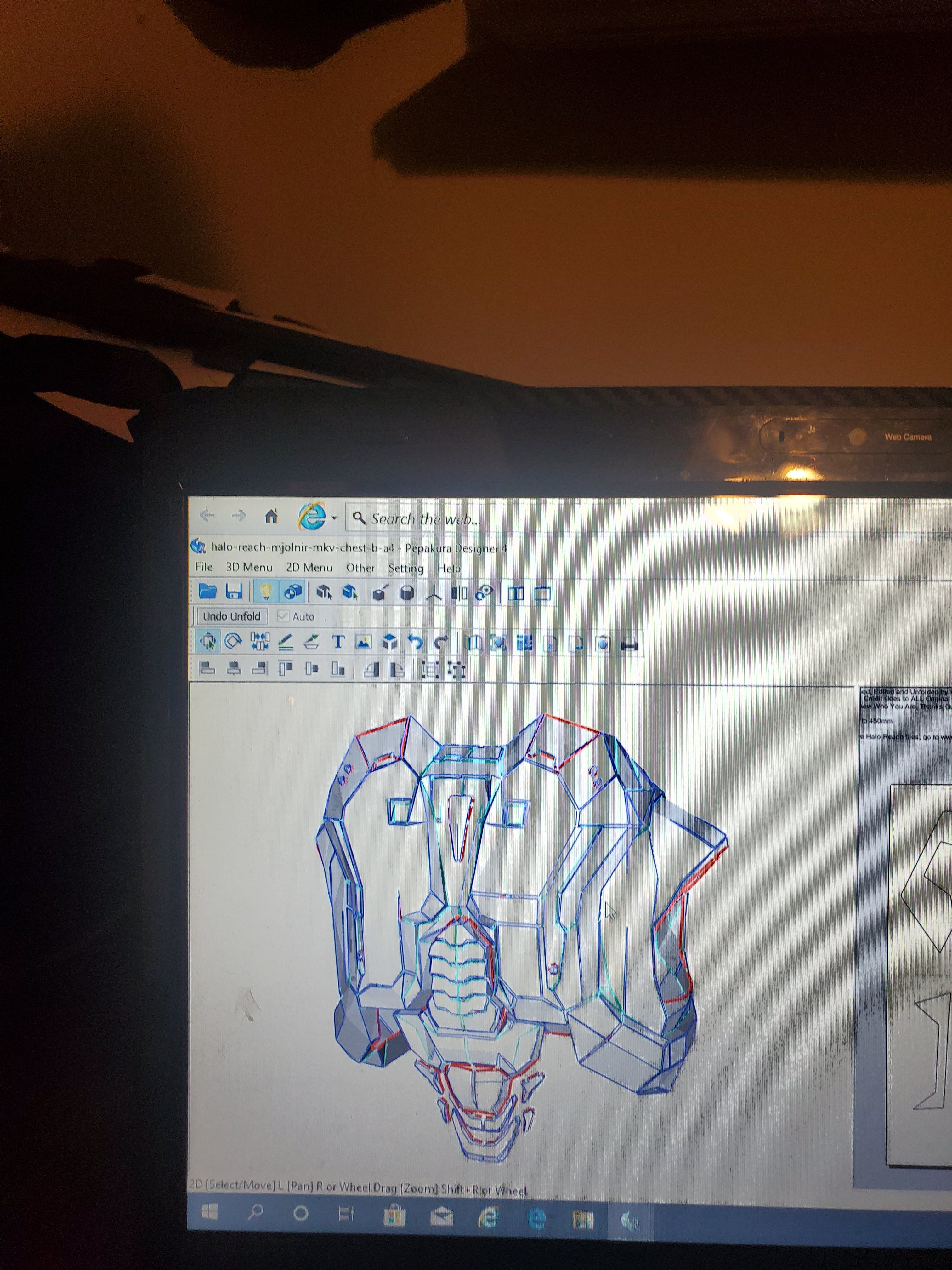Click the arrange parts grid icon

524,643
